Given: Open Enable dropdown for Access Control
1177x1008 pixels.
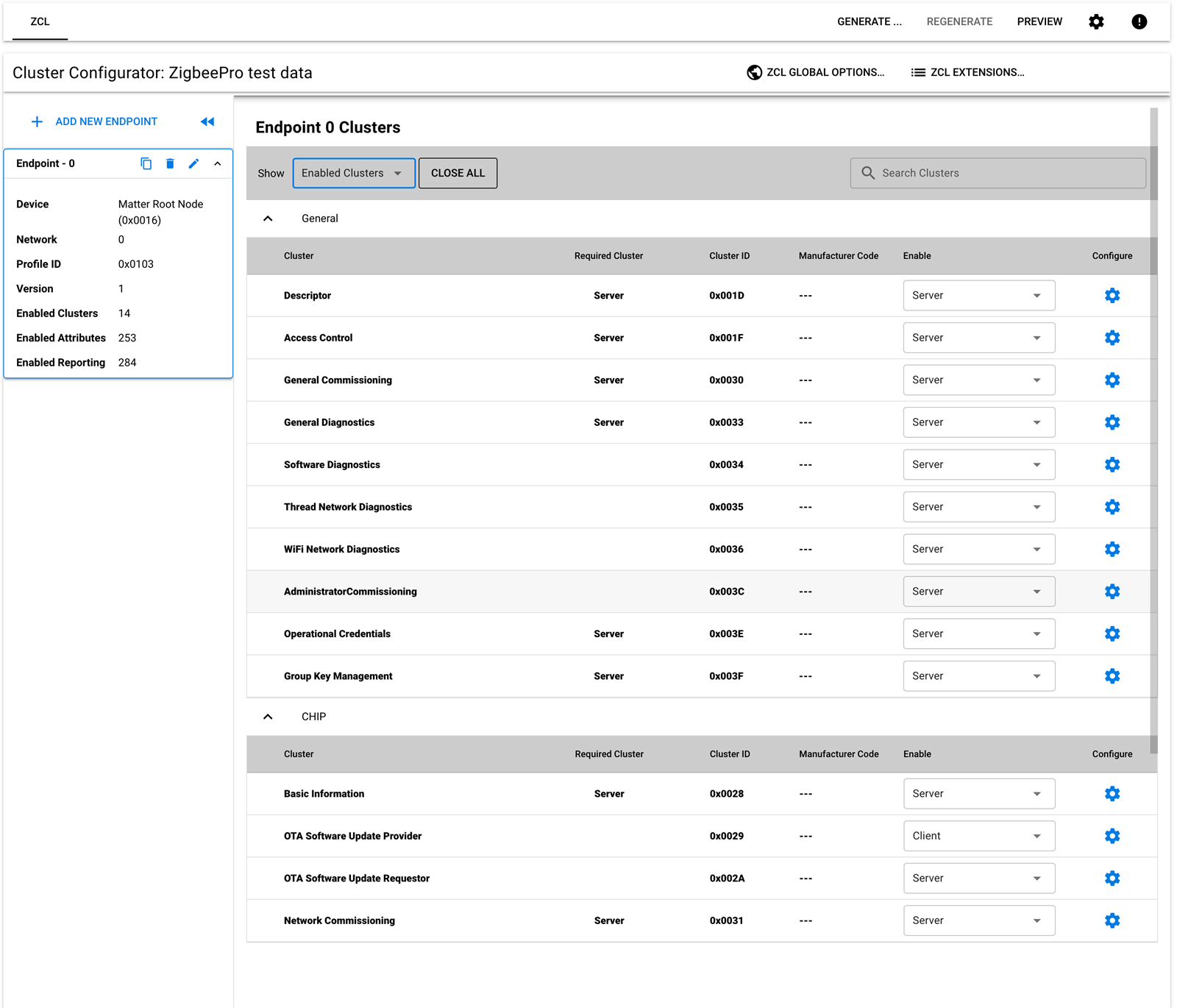Looking at the screenshot, I should (979, 338).
